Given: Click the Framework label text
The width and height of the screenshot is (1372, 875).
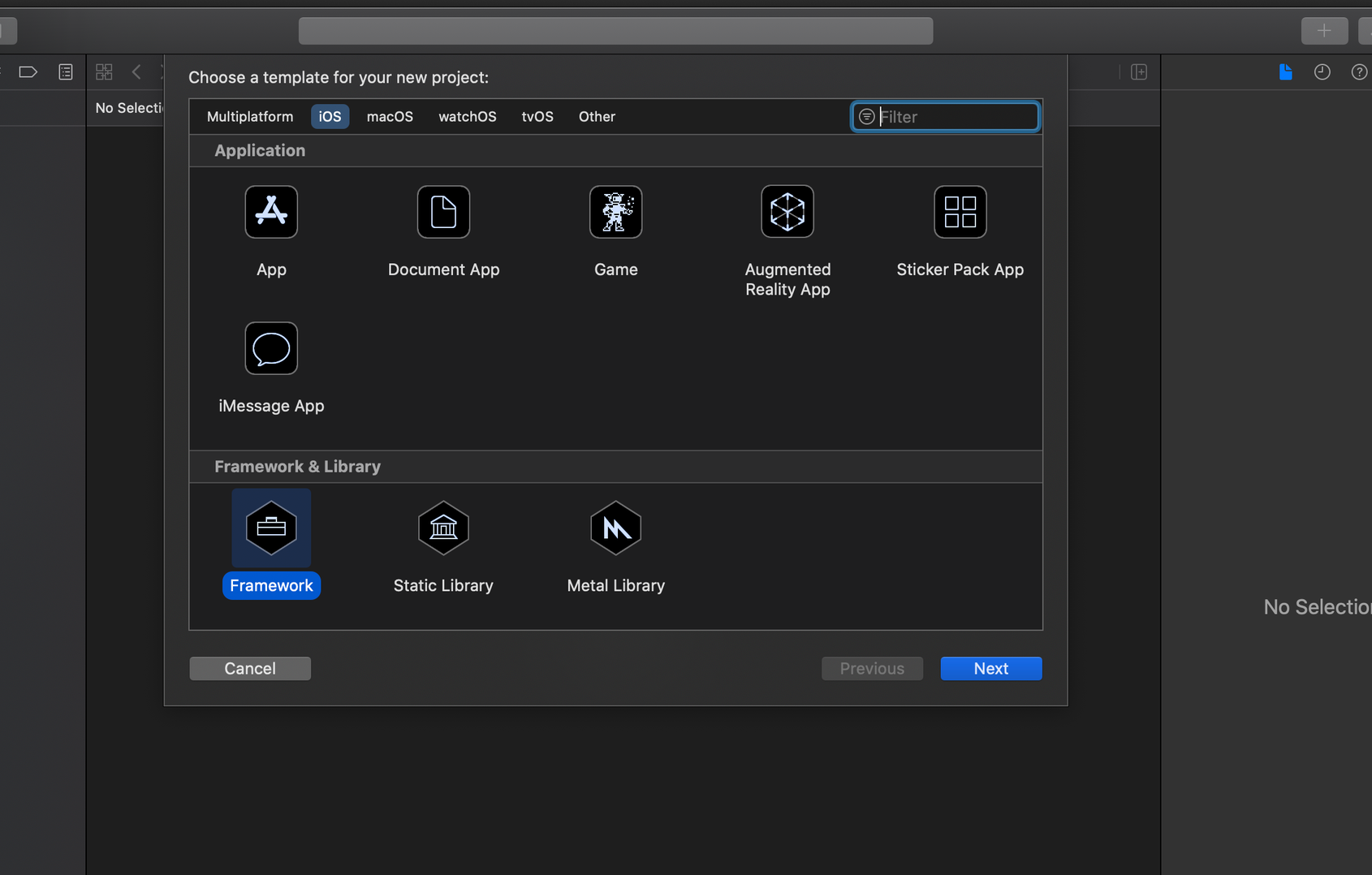Looking at the screenshot, I should pyautogui.click(x=271, y=585).
